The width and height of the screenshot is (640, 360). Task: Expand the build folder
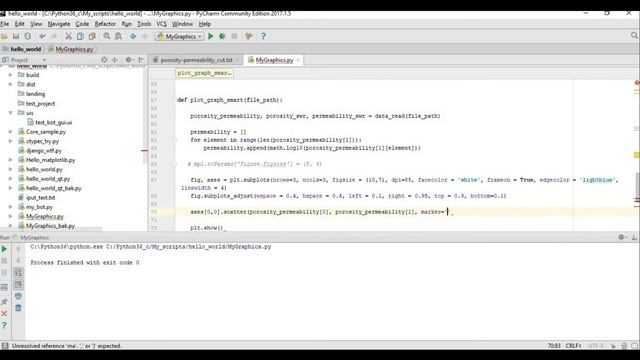coord(11,75)
